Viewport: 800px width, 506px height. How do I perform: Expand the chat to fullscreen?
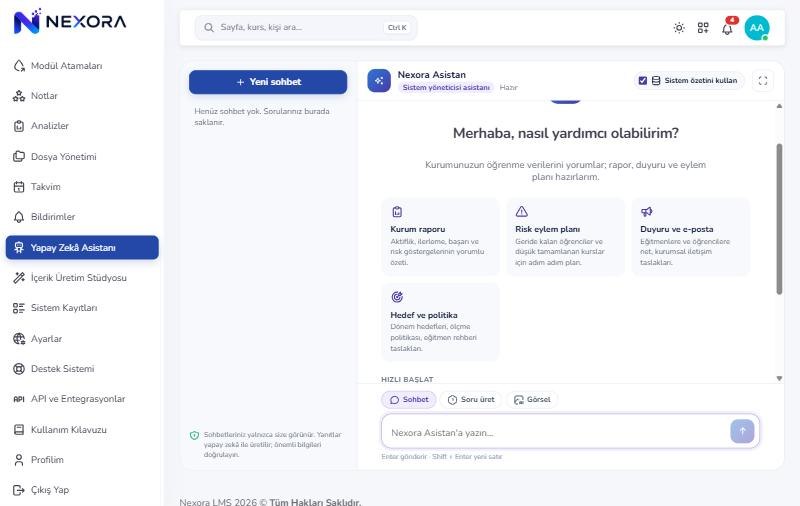point(763,81)
